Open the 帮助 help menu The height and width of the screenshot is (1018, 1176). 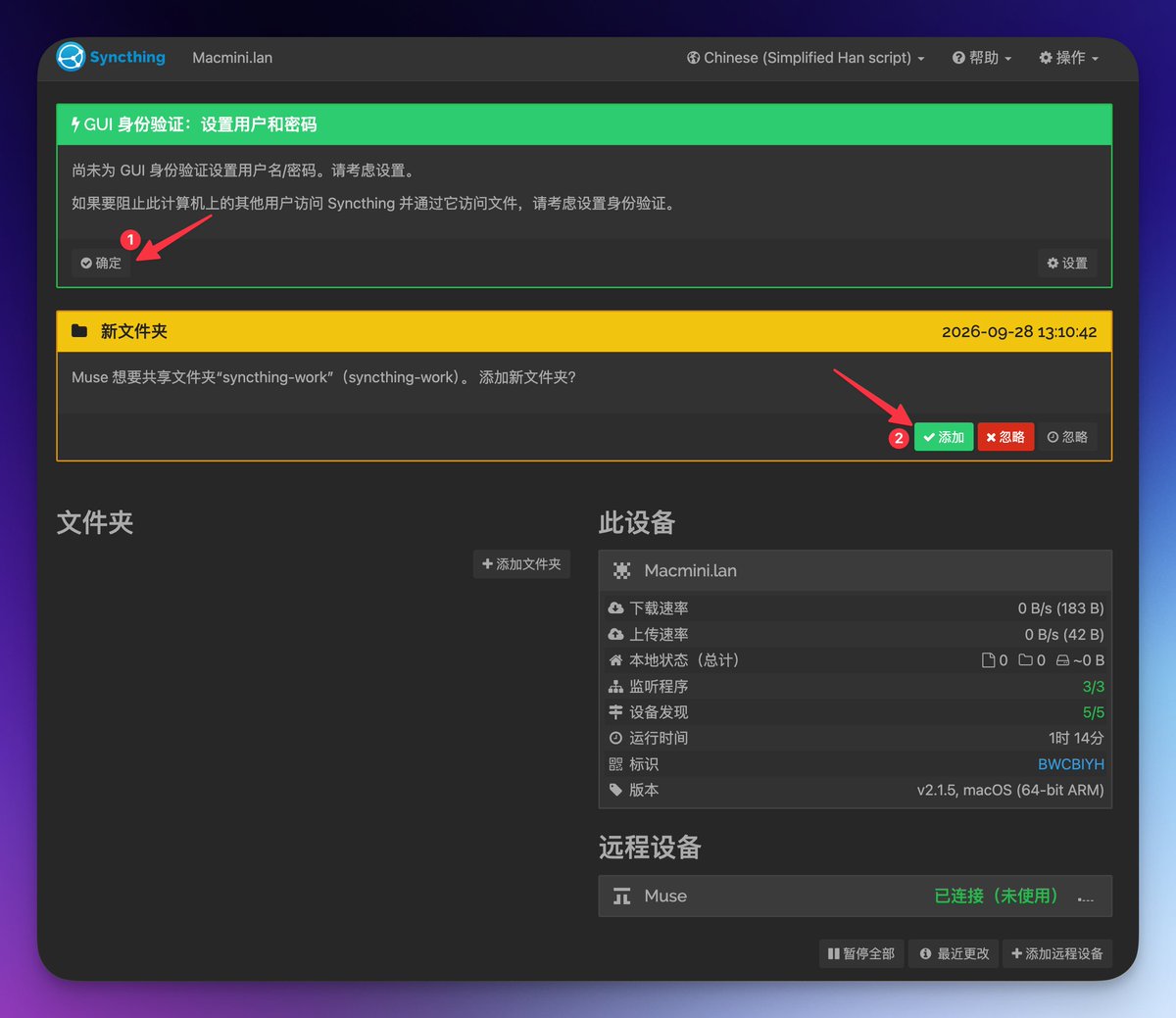point(982,58)
